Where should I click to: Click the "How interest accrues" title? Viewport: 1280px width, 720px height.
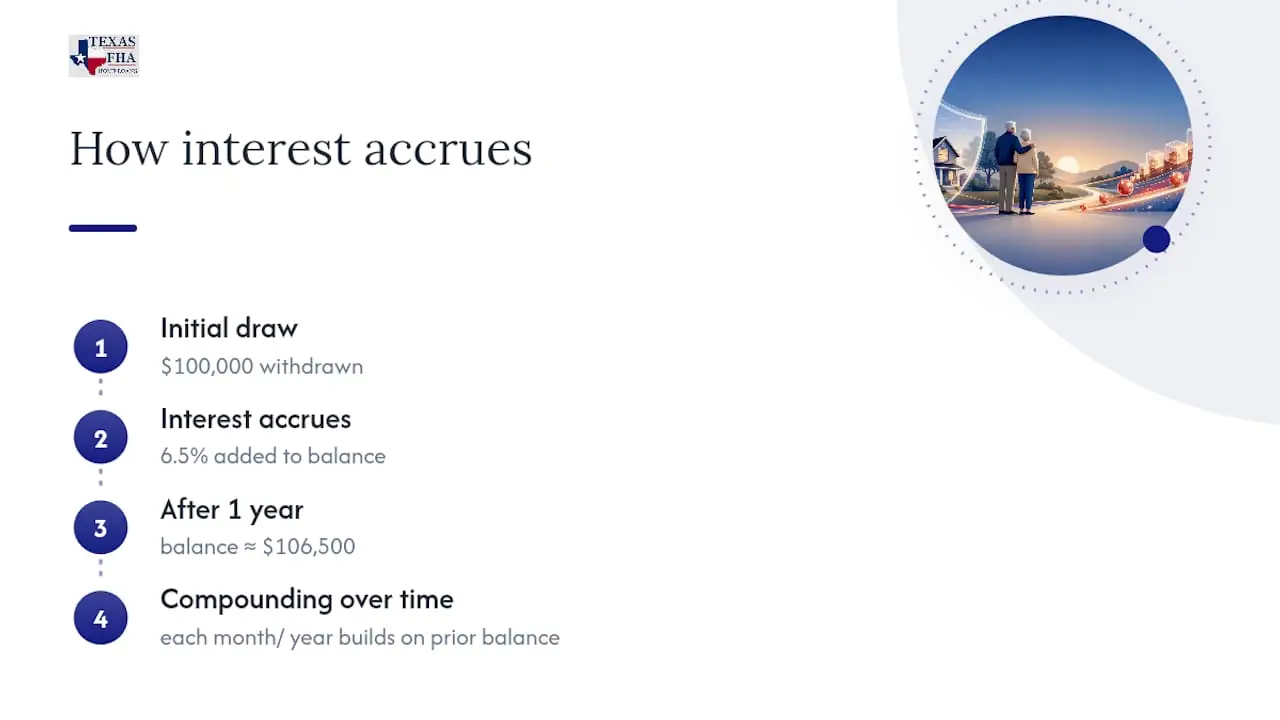[x=301, y=149]
